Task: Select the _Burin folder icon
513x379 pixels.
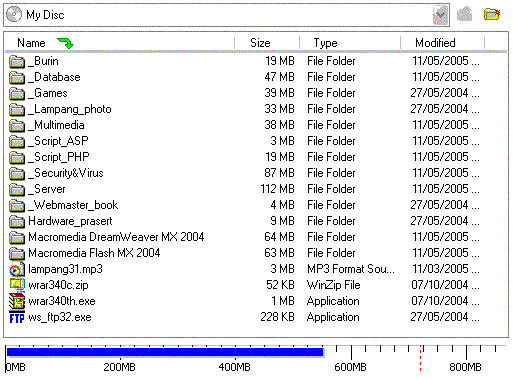Action: [17, 62]
